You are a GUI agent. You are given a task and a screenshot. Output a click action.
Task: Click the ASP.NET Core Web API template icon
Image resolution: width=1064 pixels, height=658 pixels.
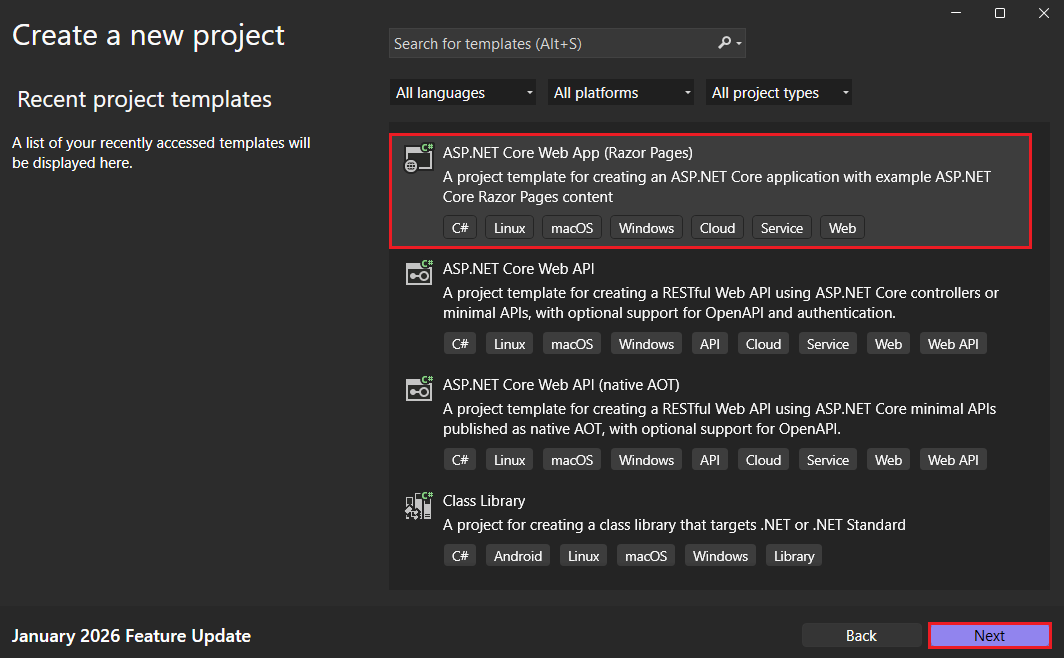click(418, 272)
